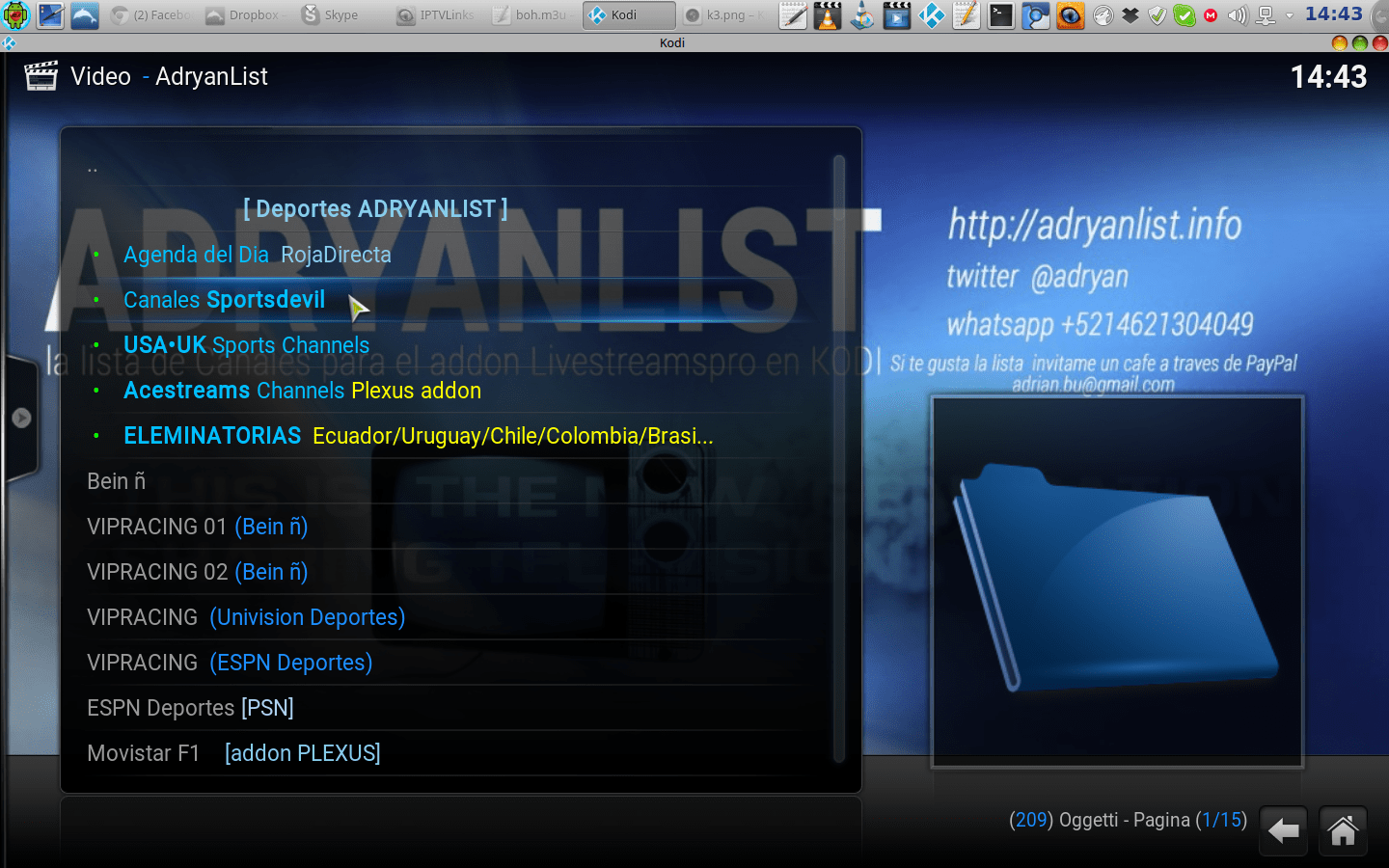1389x868 pixels.
Task: Click the volume speaker tray icon
Action: click(1238, 15)
